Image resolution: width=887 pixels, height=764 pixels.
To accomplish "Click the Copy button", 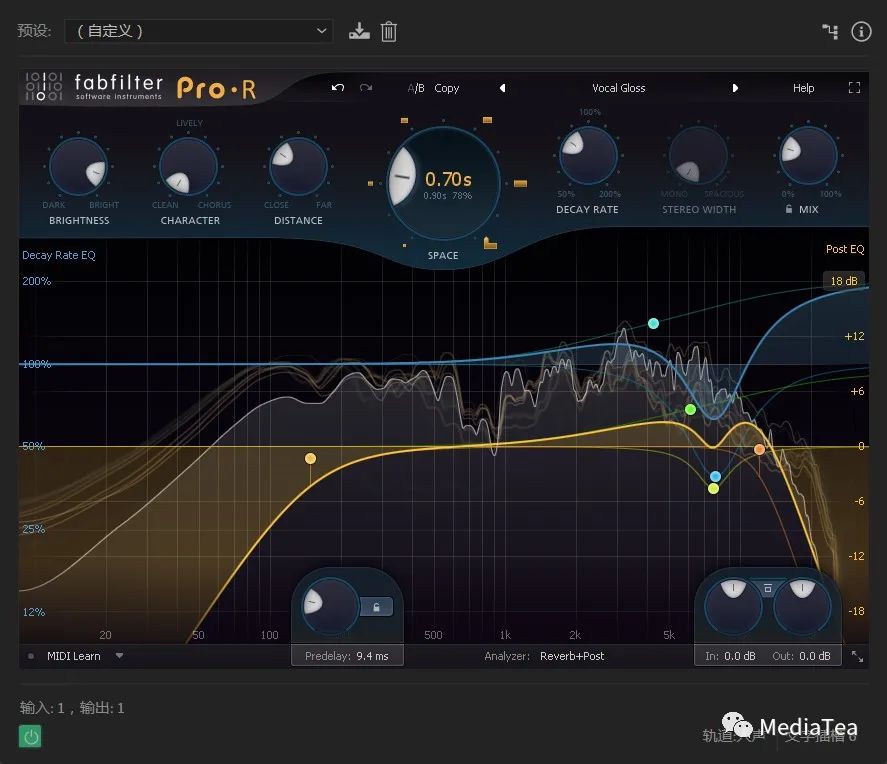I will pos(446,88).
